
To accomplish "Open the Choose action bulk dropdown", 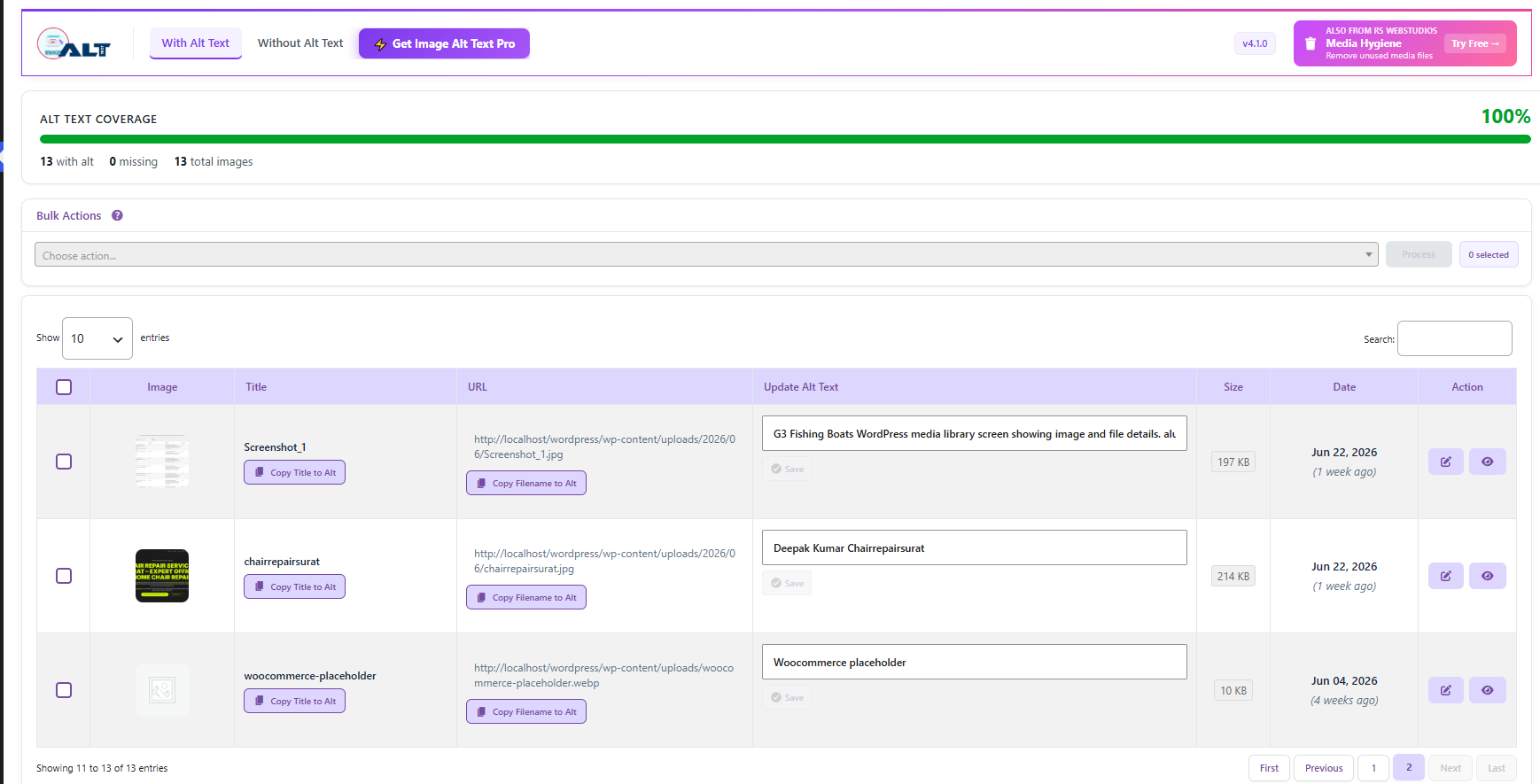I will [x=706, y=254].
